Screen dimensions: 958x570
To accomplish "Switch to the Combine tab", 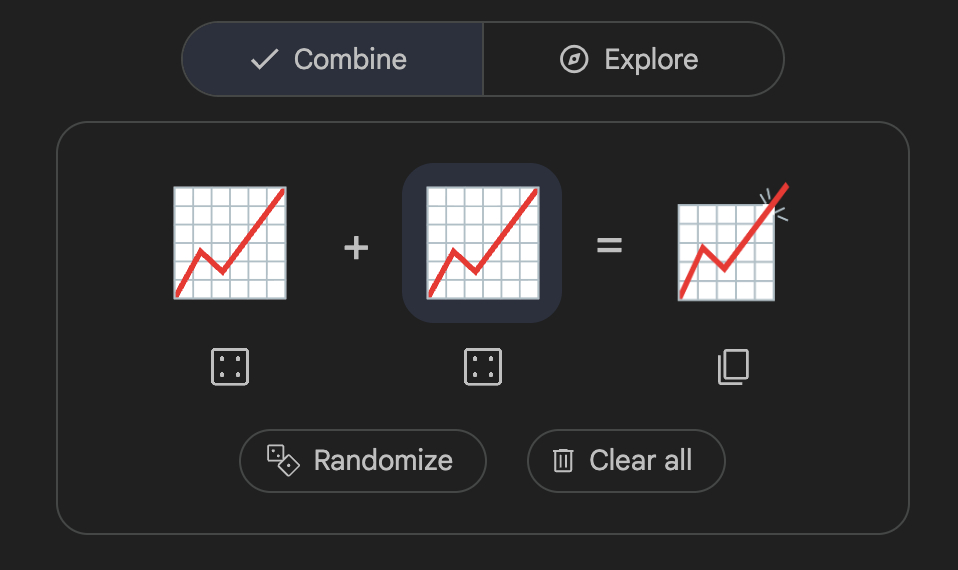I will [332, 59].
